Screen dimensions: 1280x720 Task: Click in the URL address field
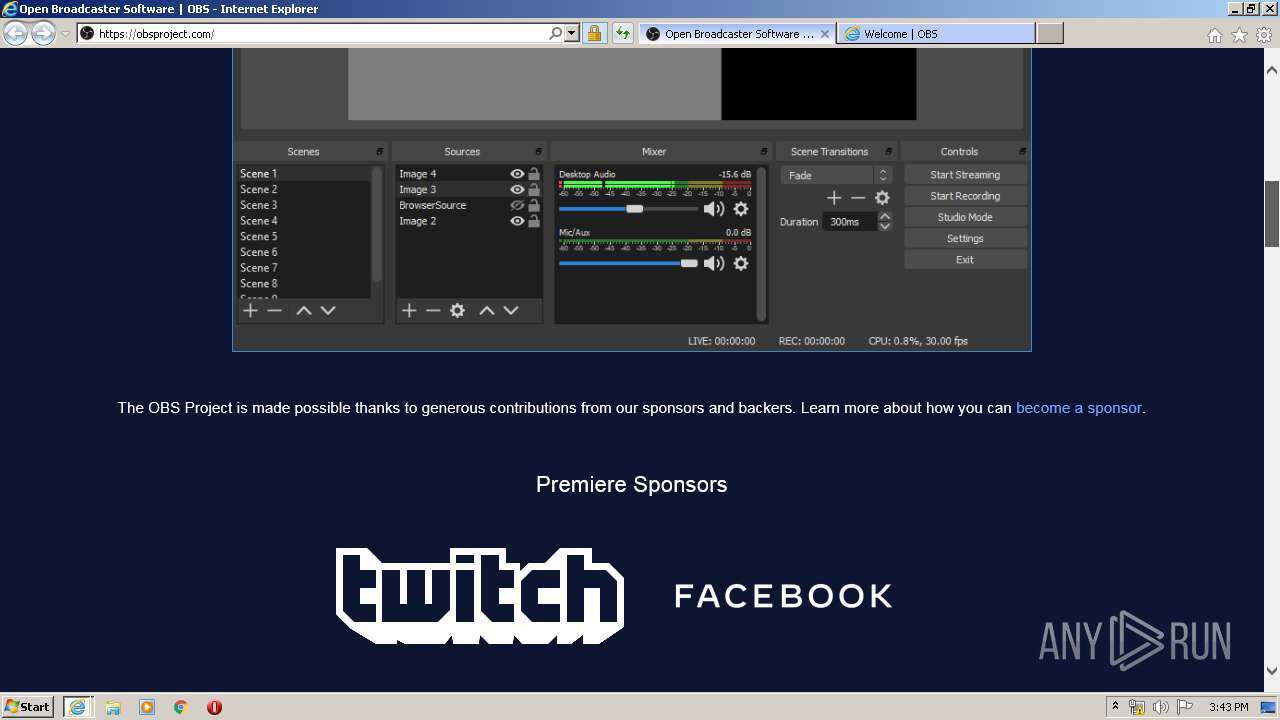(320, 33)
